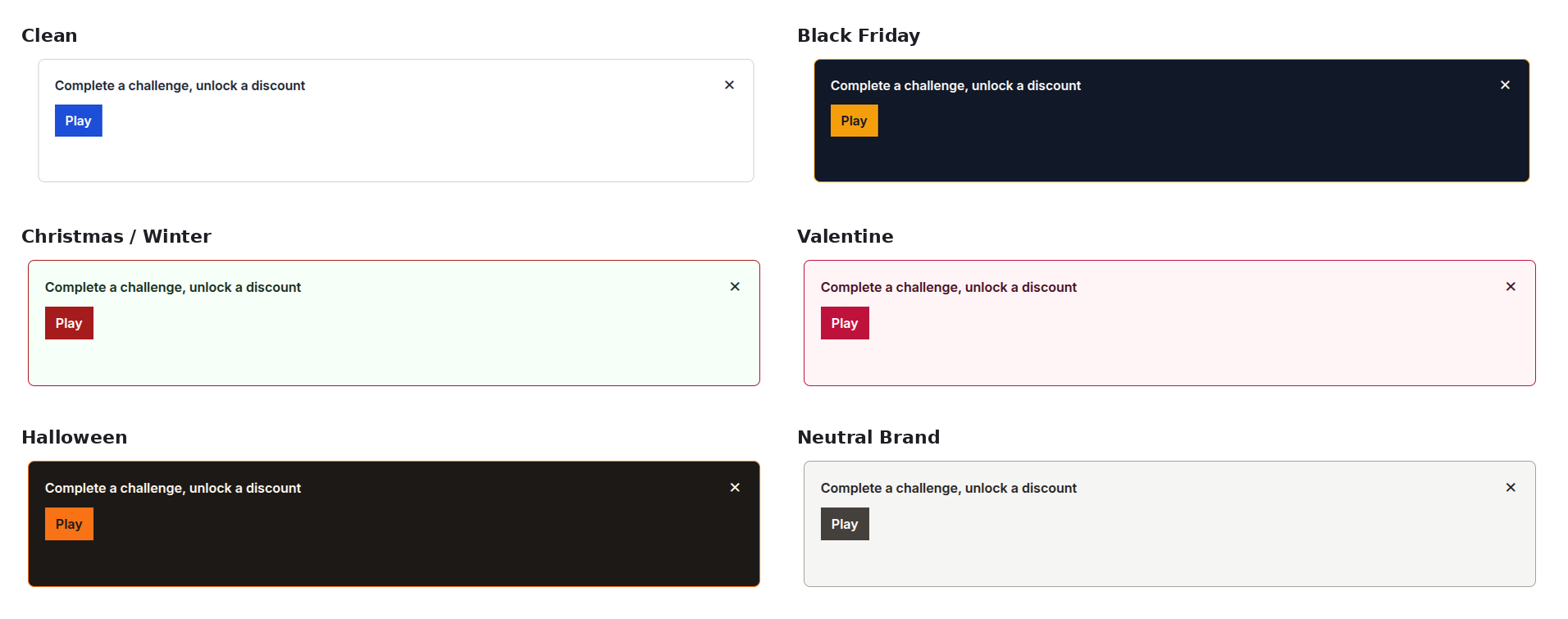Click the amber Play button in Black Friday banner
This screenshot has width=1568, height=619.
(x=854, y=121)
